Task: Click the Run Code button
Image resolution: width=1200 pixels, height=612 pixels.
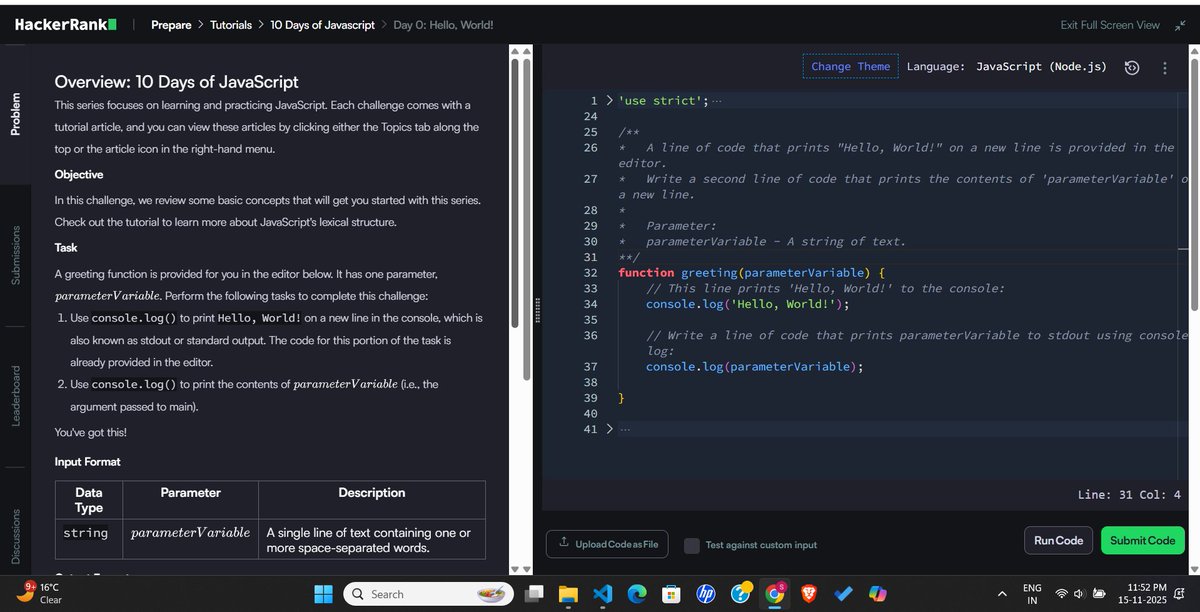Action: coord(1058,540)
